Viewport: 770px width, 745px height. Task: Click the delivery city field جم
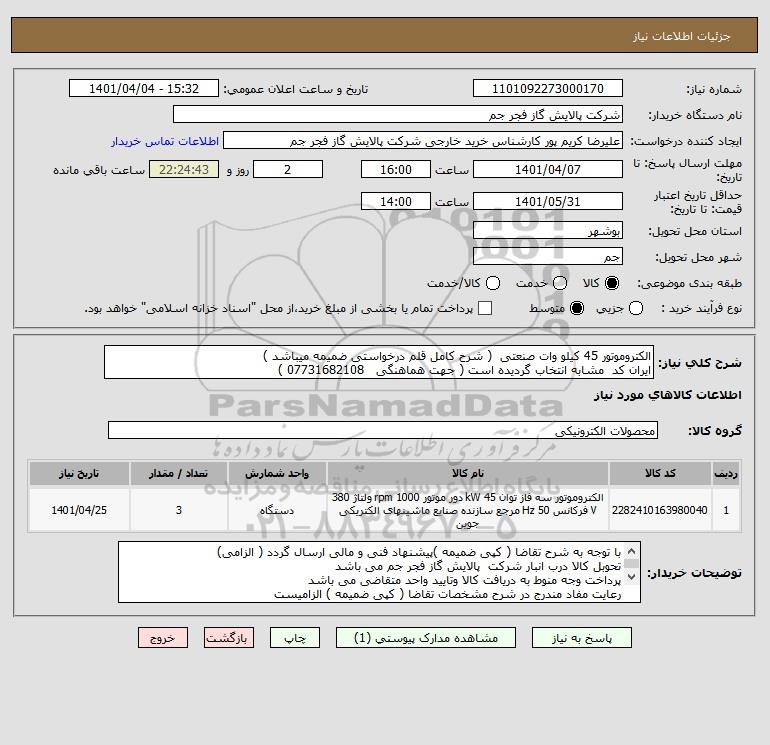tap(548, 256)
